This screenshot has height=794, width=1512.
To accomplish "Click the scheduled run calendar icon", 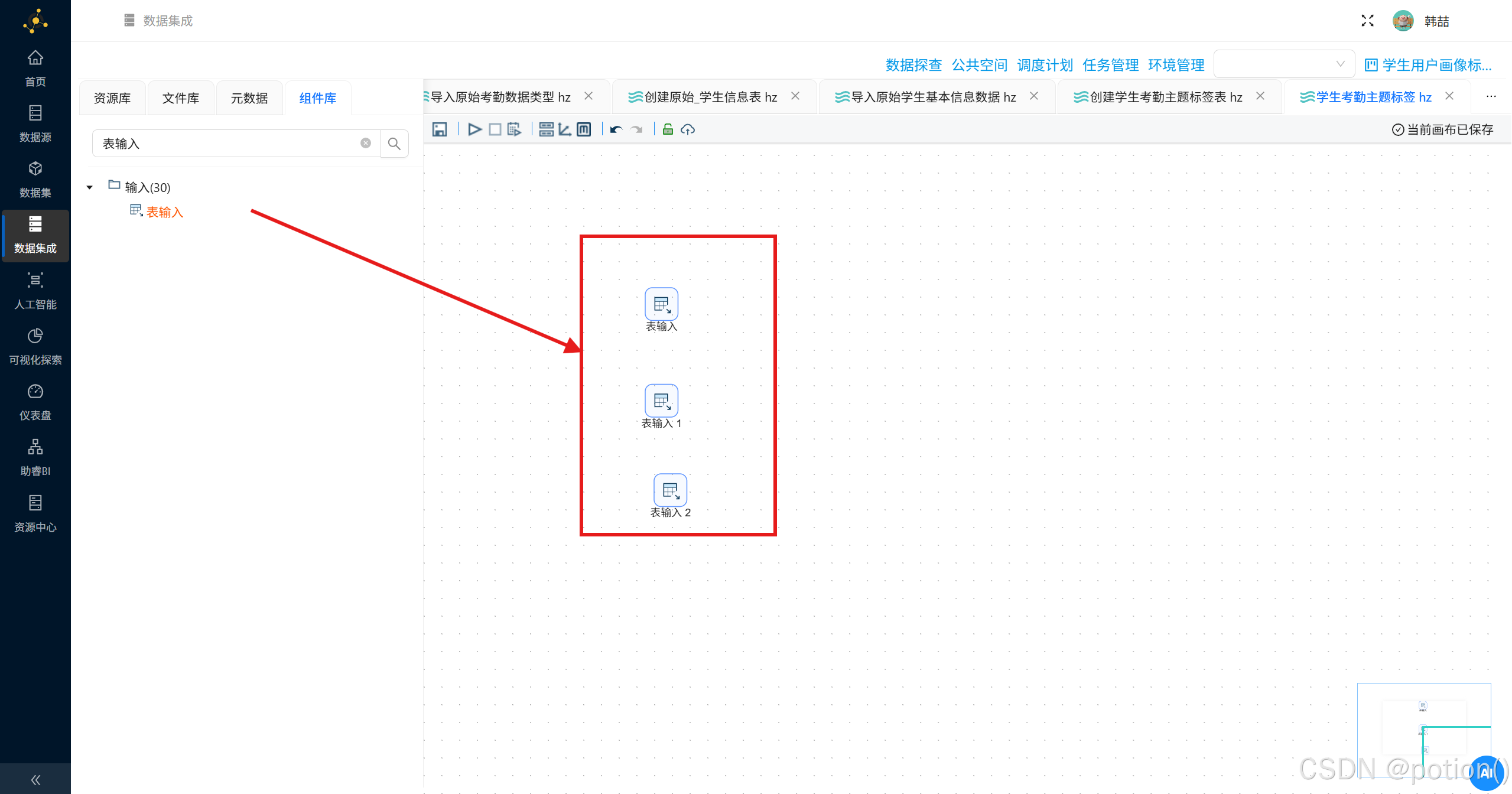I will pos(514,129).
